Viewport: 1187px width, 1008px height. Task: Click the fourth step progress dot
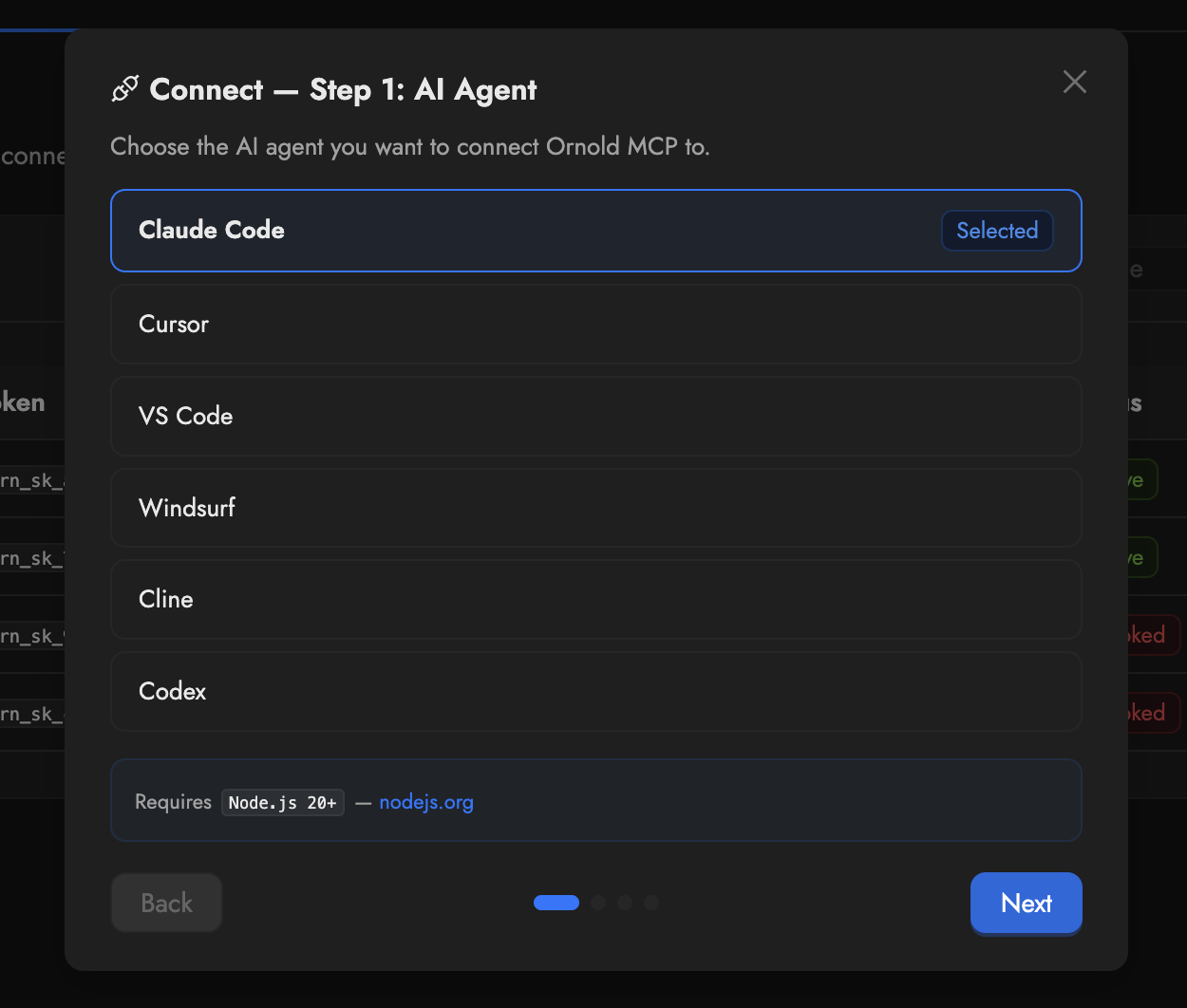pyautogui.click(x=651, y=903)
